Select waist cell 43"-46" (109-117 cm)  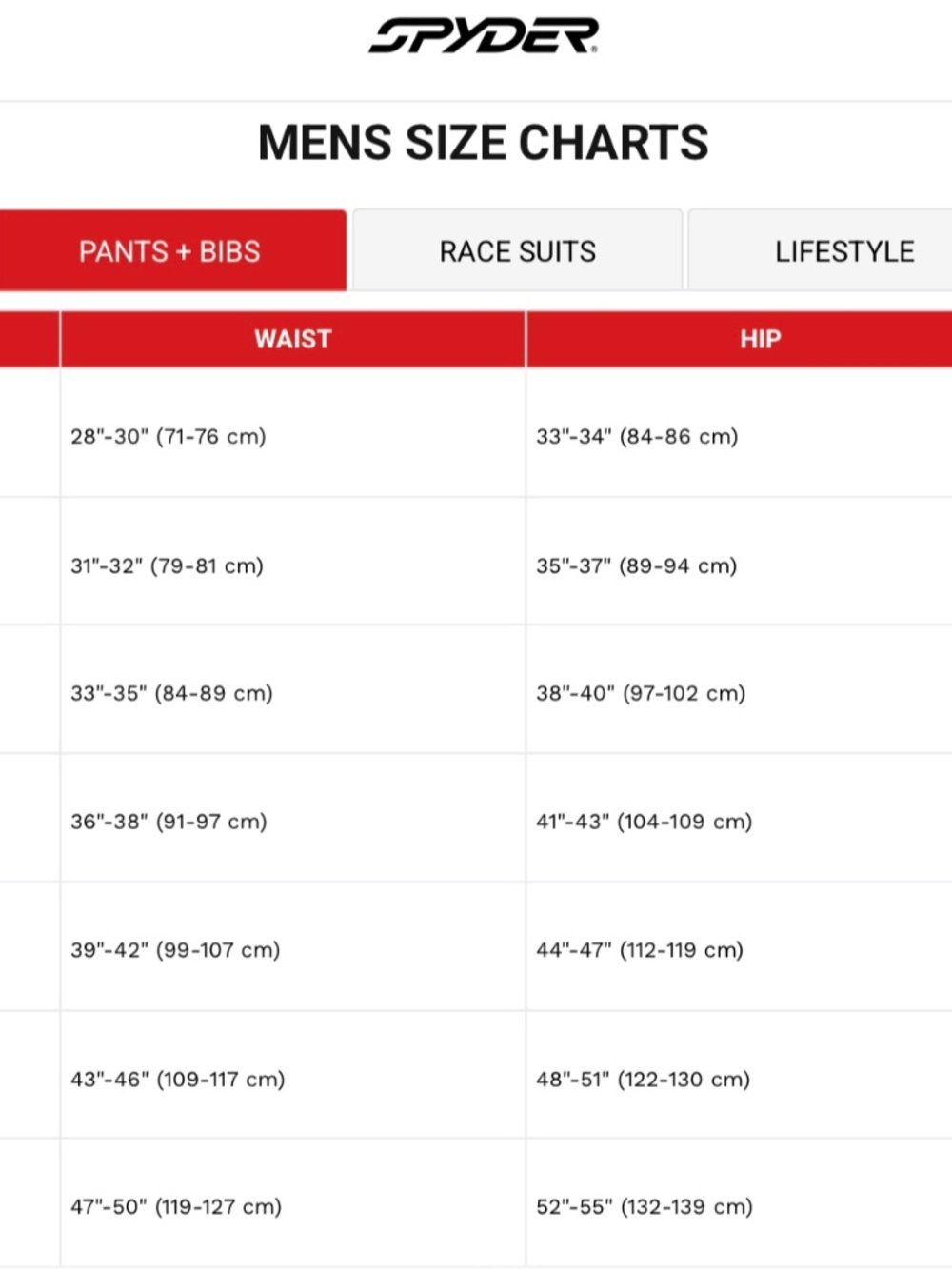[x=293, y=1076]
